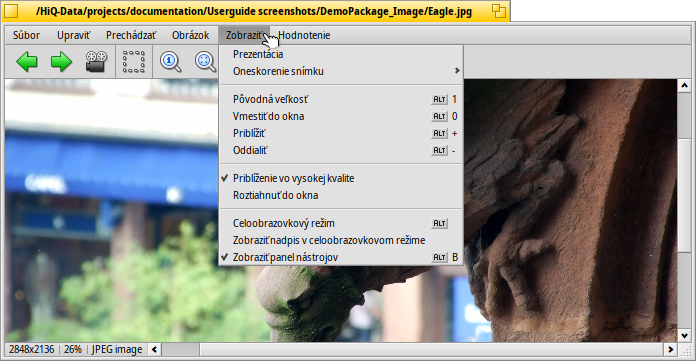Start slideshow using the film camera icon
This screenshot has height=361, width=696.
coord(96,61)
